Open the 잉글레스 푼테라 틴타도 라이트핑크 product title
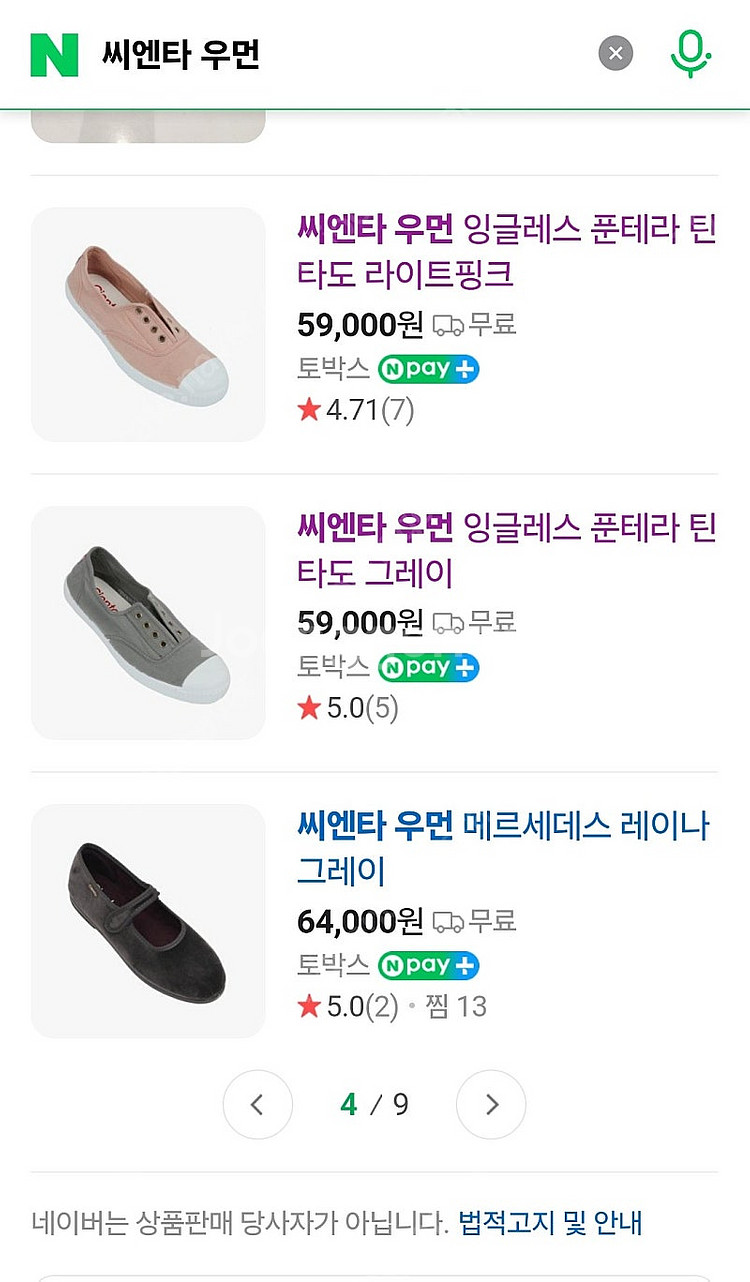Screen dimensions: 750x1282 [x=506, y=249]
